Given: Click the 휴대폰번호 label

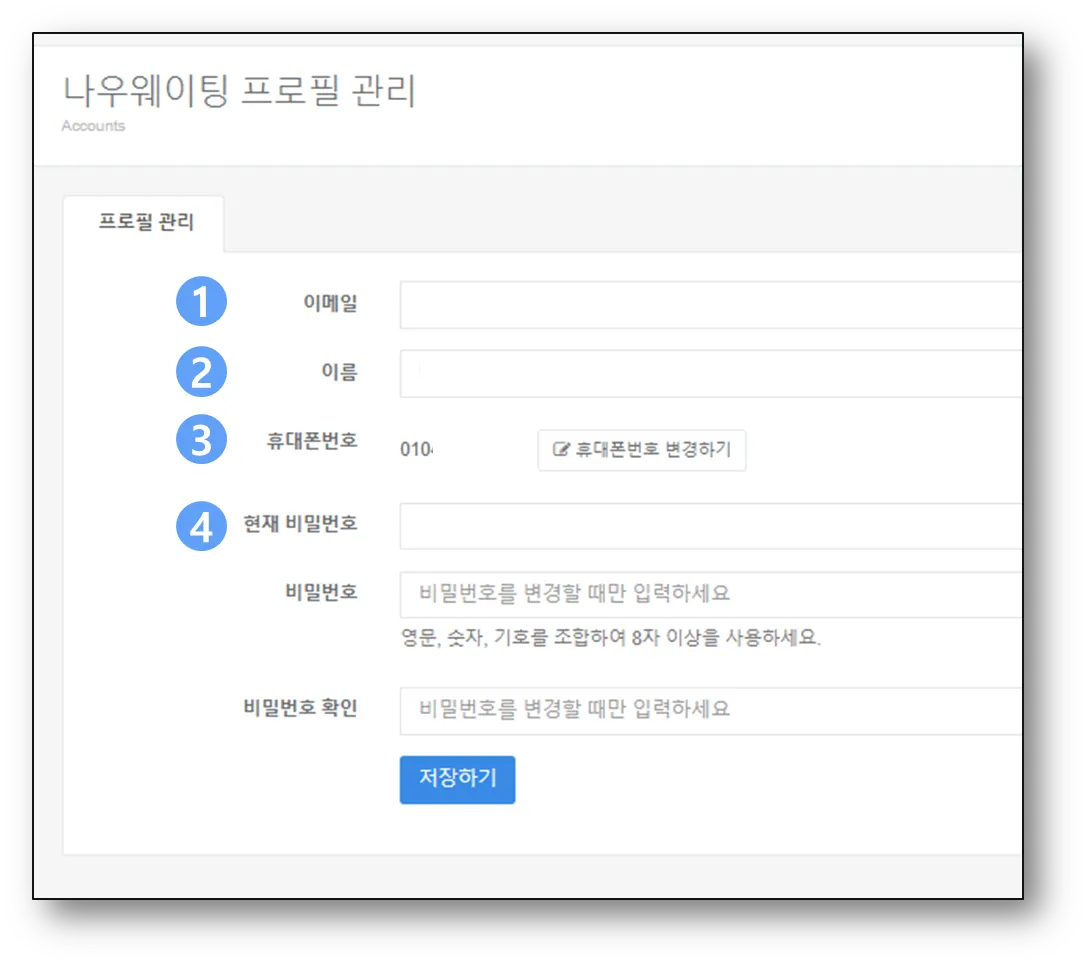Looking at the screenshot, I should point(312,440).
